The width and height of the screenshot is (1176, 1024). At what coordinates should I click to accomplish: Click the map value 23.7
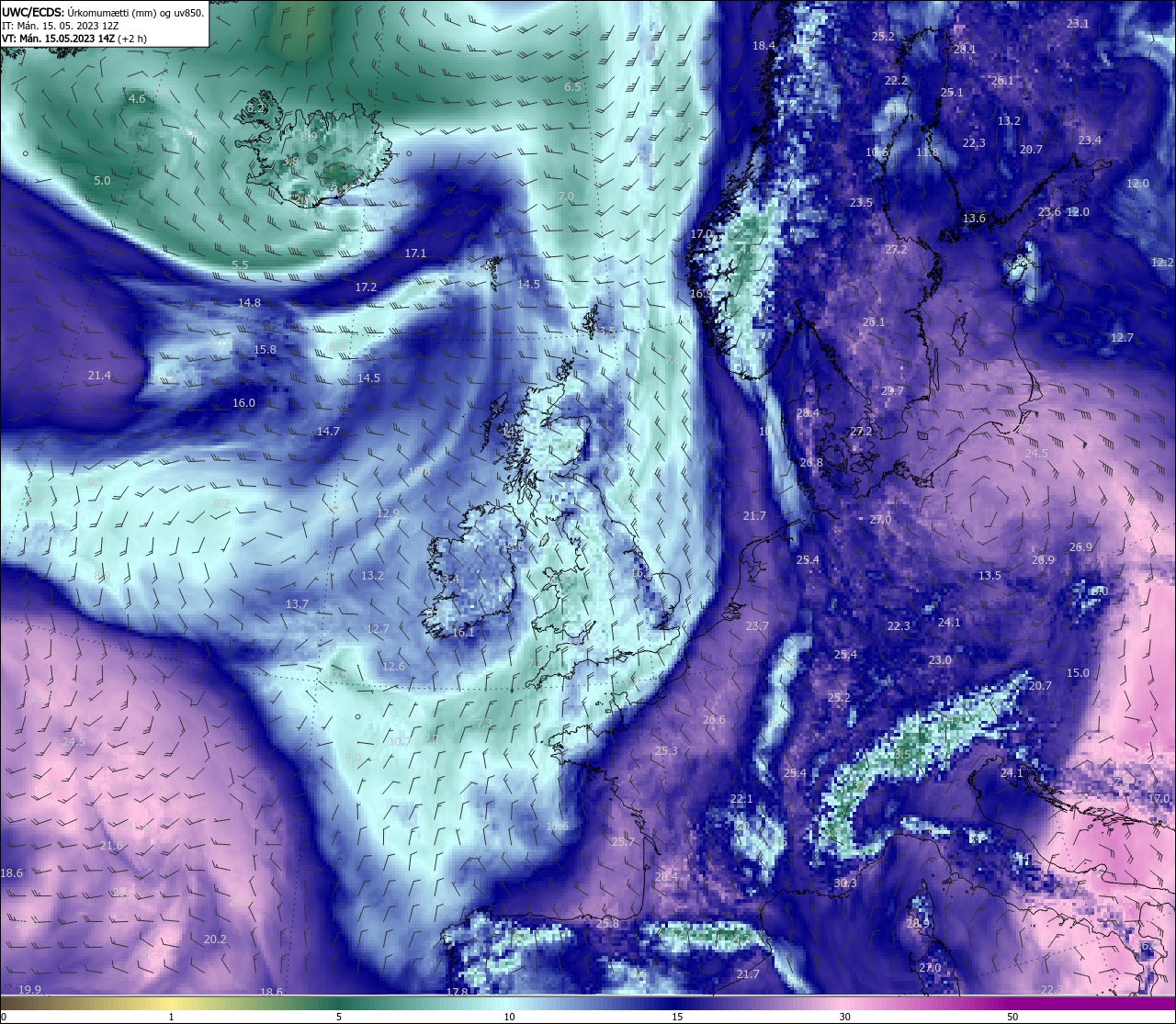pyautogui.click(x=757, y=626)
